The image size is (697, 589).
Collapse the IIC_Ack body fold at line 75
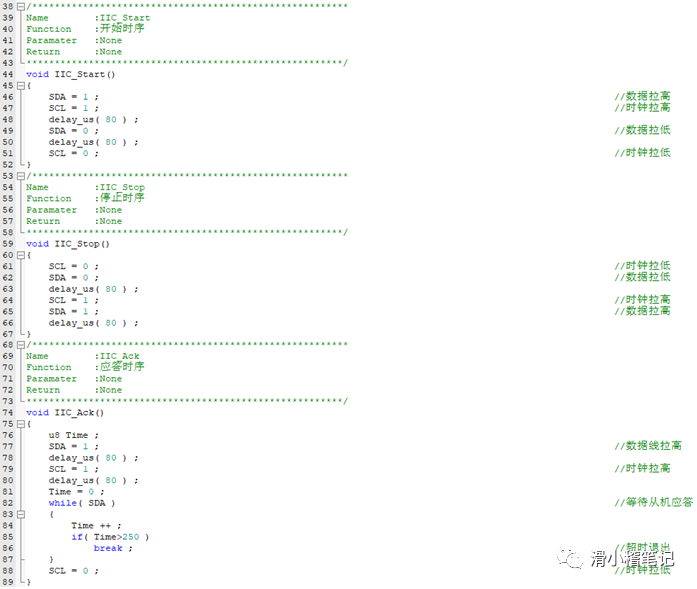[20, 424]
